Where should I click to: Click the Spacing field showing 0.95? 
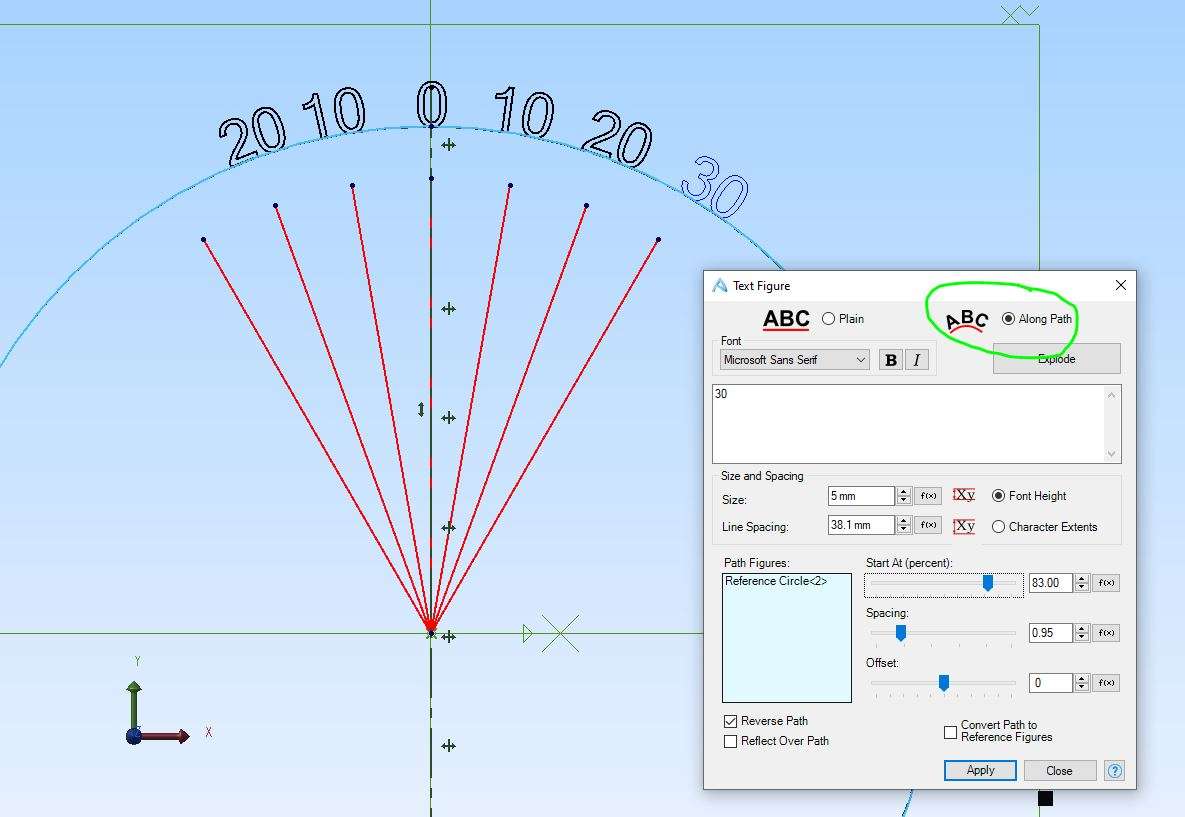pos(1050,633)
